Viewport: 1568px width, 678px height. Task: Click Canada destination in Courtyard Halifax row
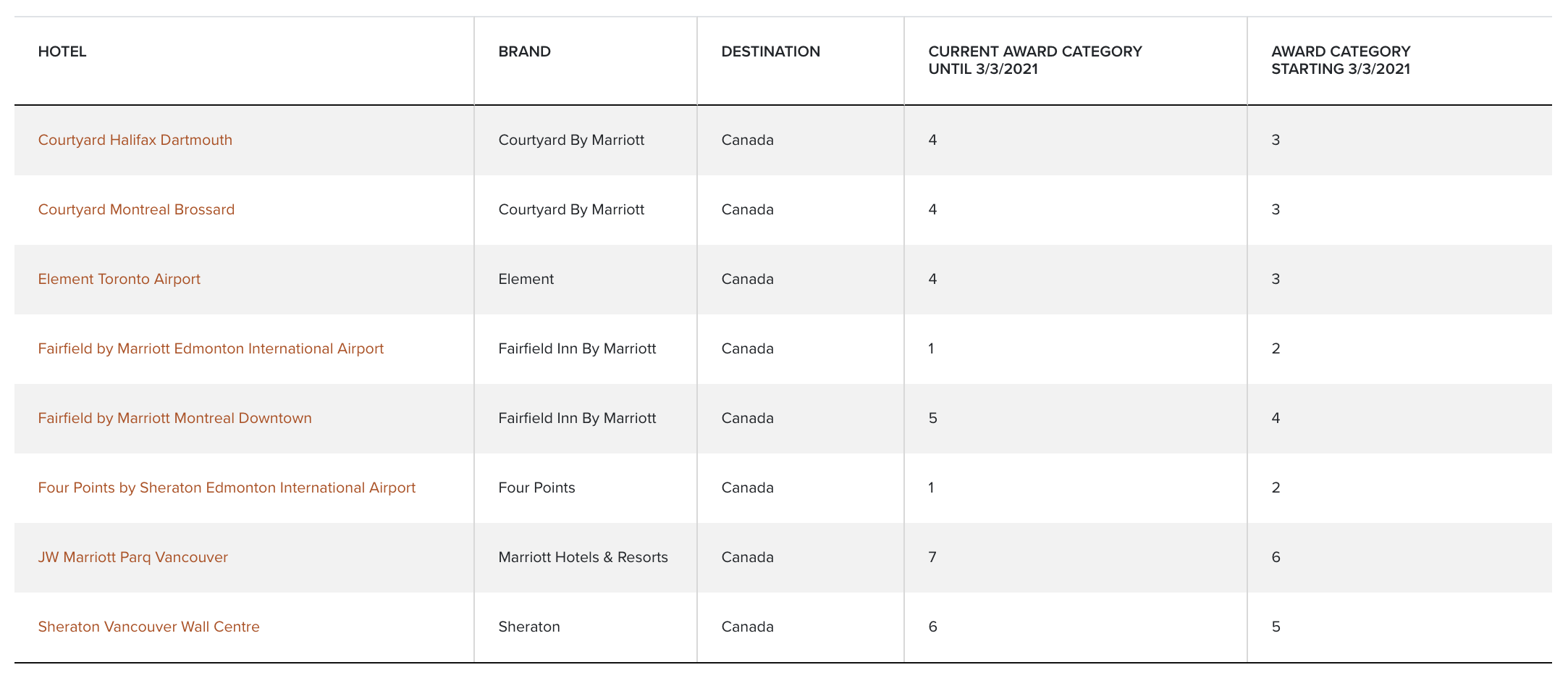748,140
